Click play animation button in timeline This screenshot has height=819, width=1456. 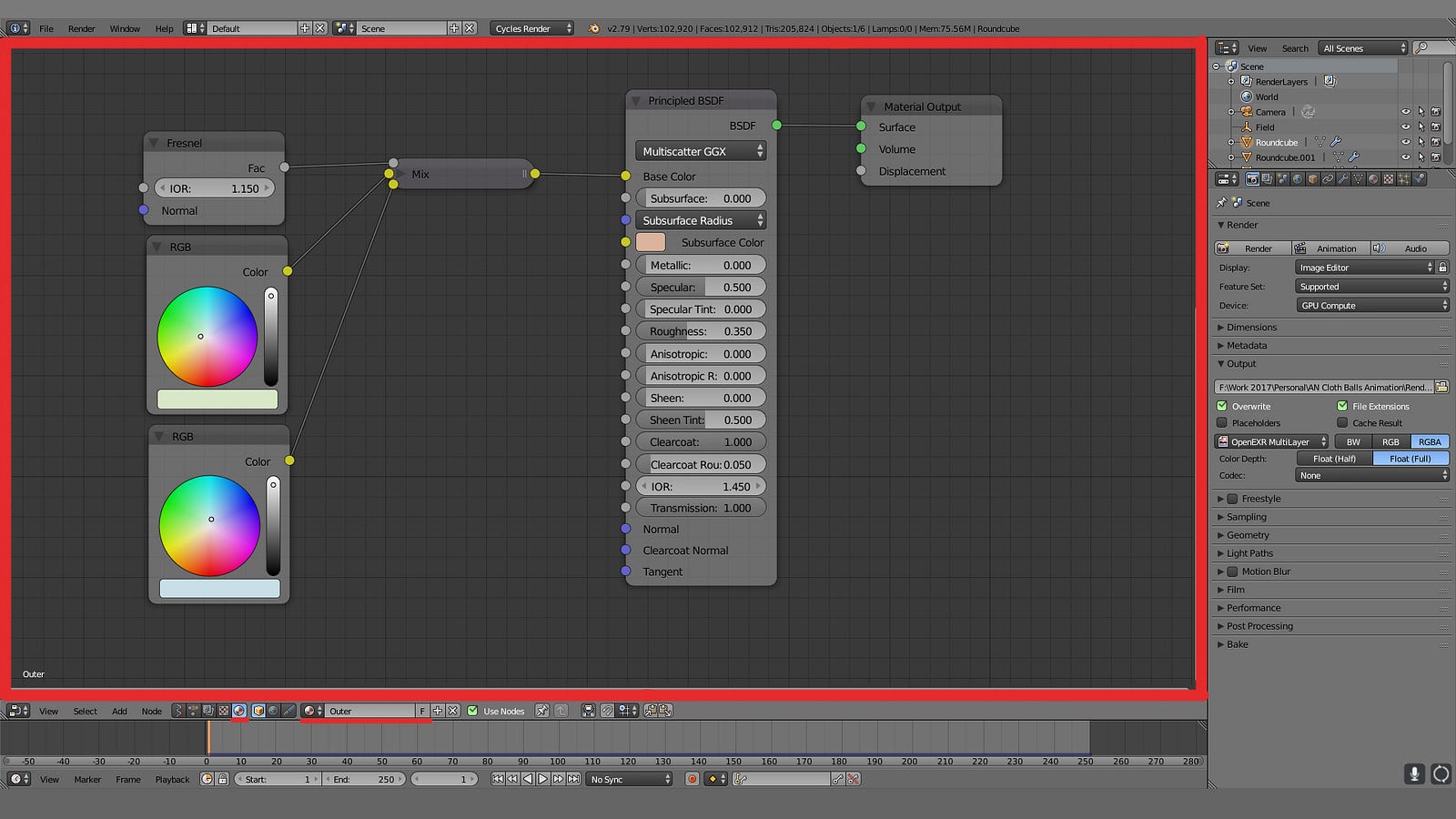click(543, 779)
